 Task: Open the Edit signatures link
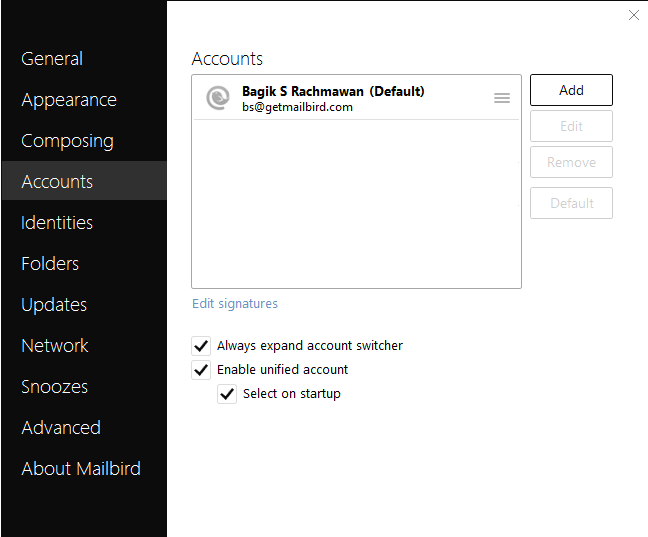235,304
